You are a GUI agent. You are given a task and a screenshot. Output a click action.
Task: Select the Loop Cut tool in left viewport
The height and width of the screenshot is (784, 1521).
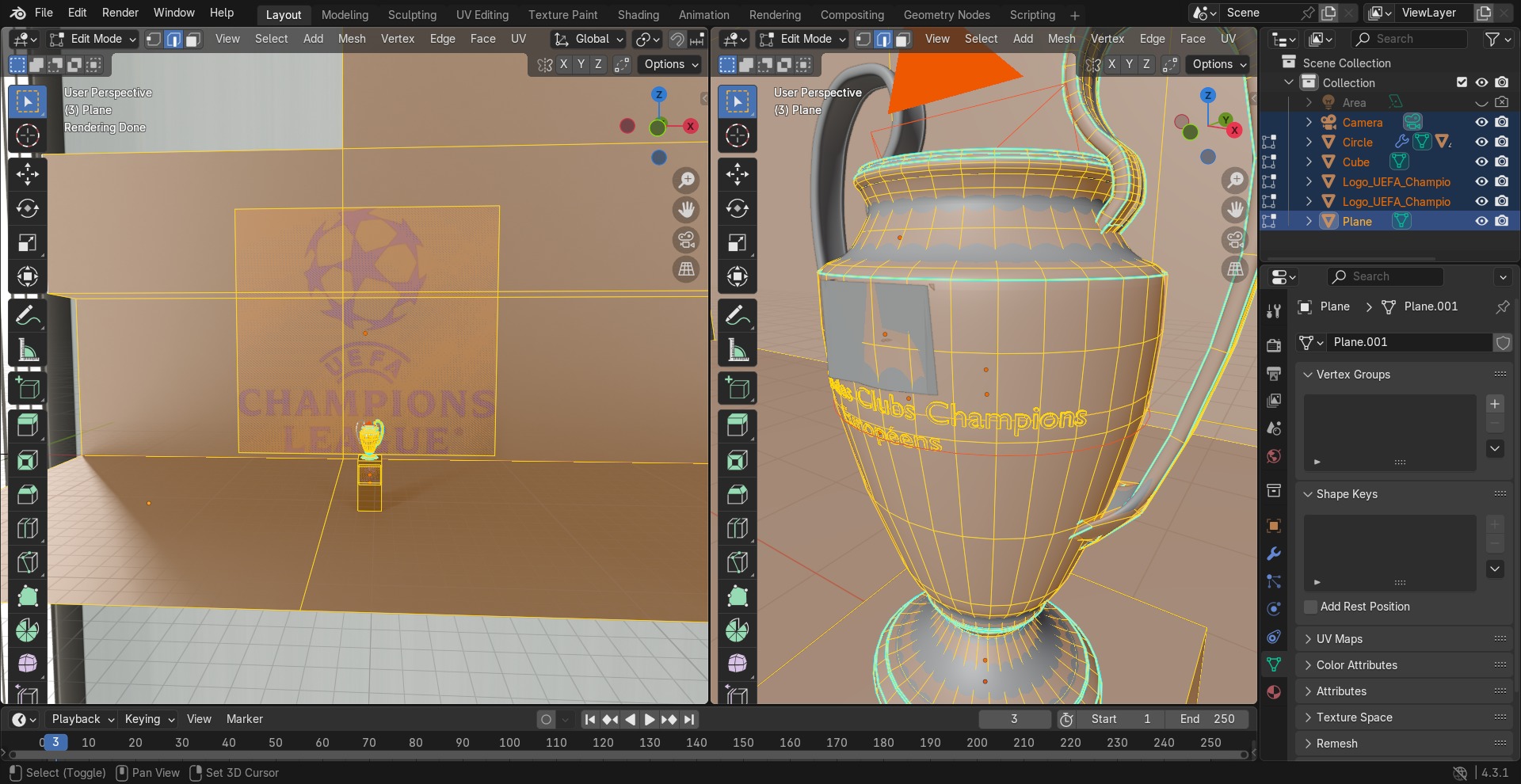tap(28, 528)
